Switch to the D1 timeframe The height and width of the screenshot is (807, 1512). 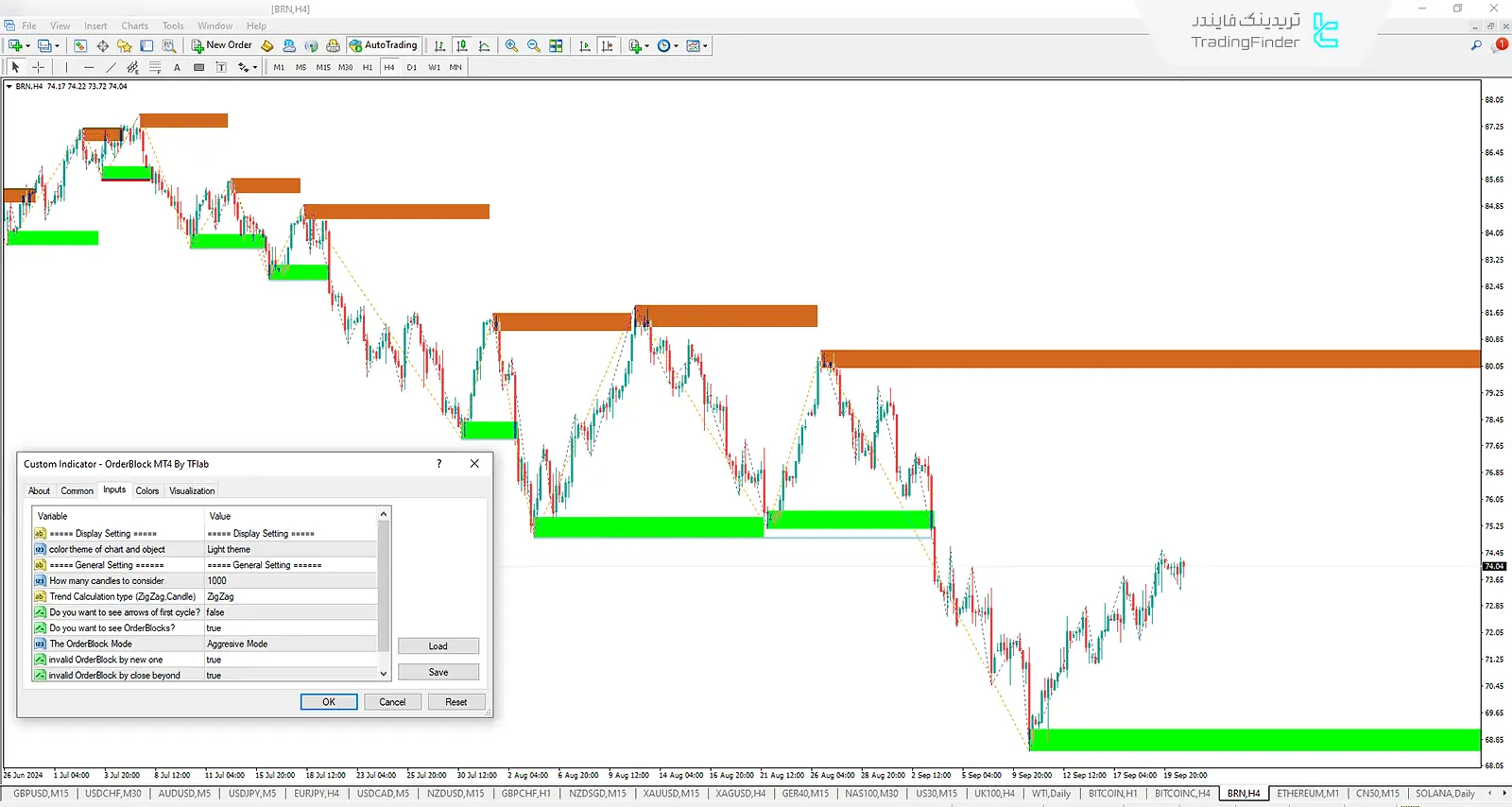coord(411,67)
